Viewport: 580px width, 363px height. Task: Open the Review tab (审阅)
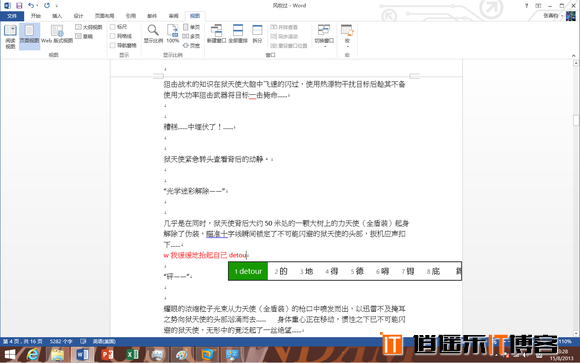173,16
